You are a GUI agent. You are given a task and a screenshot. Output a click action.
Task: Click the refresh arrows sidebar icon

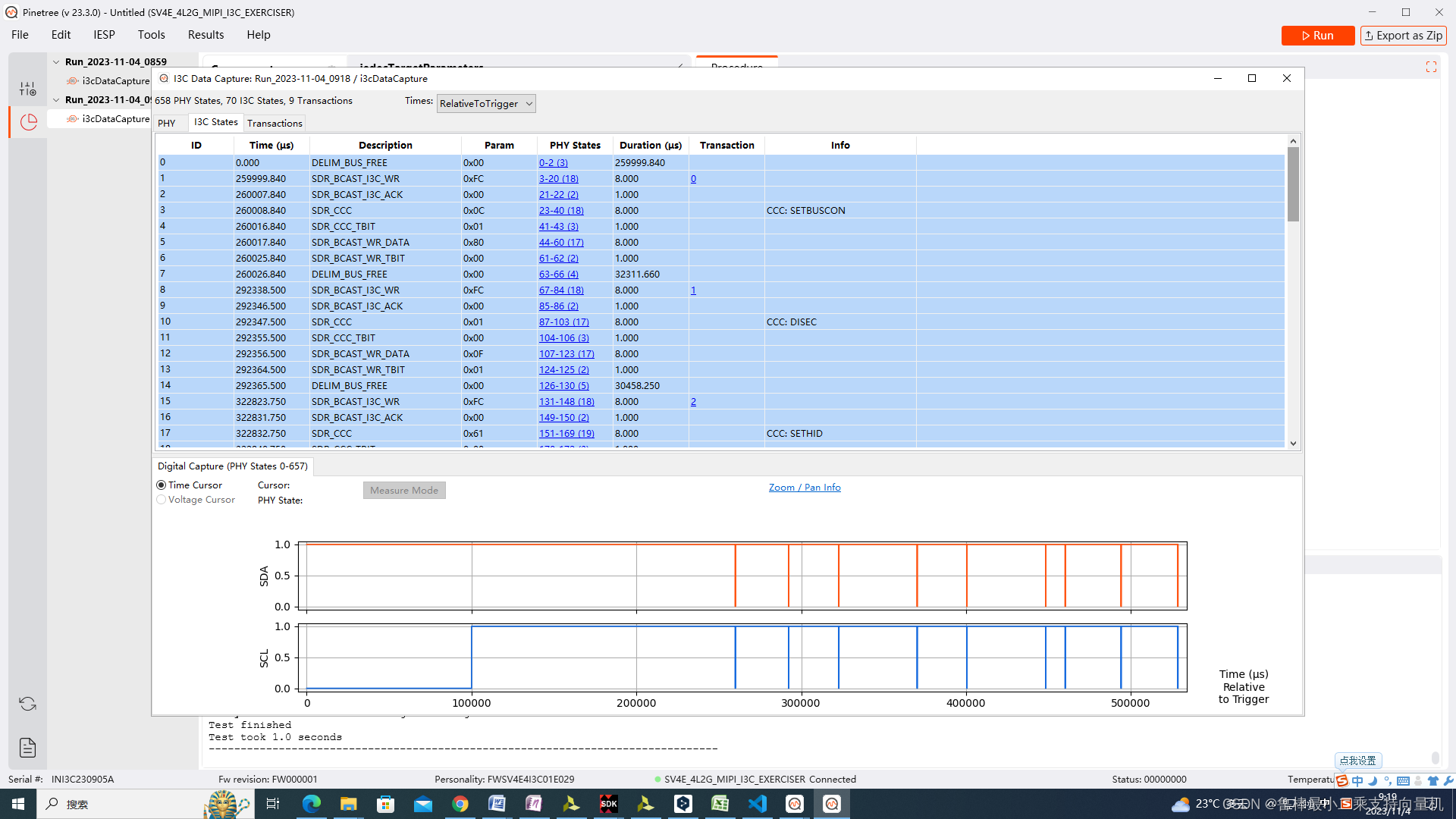[28, 704]
